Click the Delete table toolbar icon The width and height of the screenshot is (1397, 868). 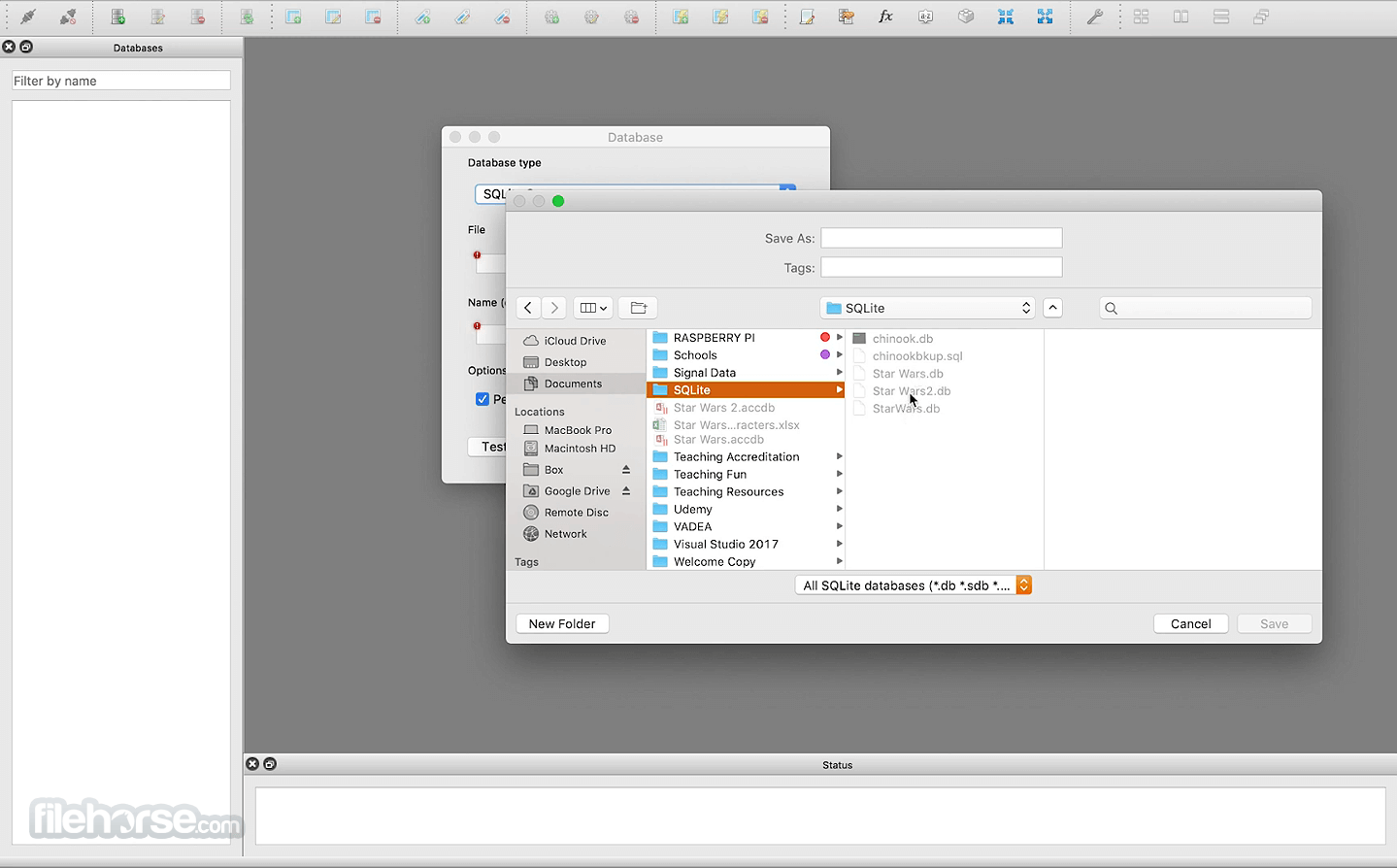[x=373, y=17]
